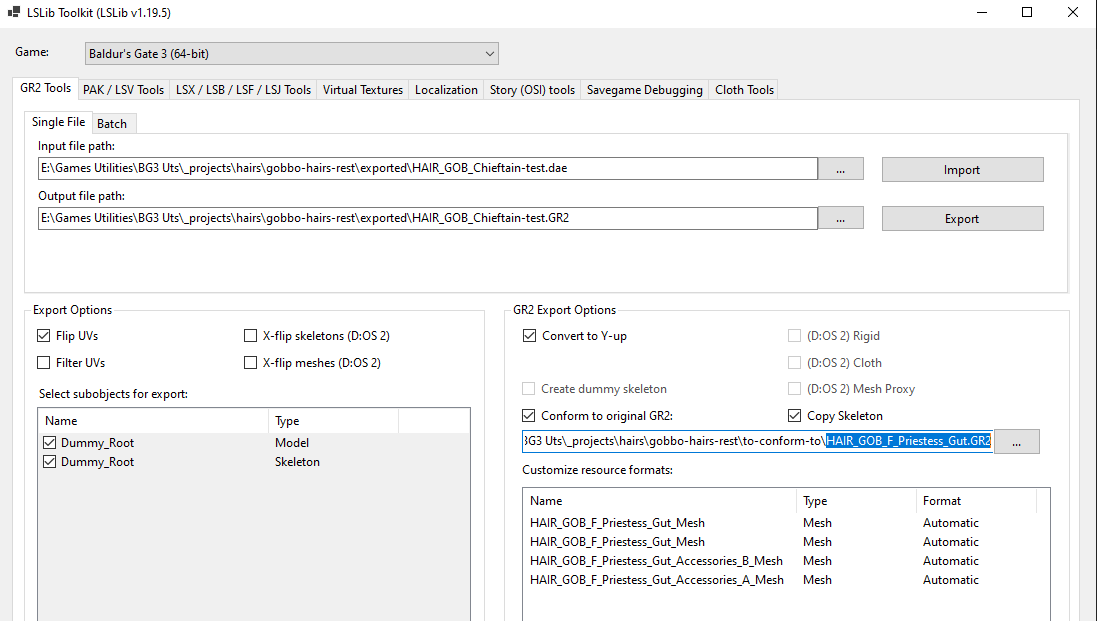Click Format column header in resource formats
Screen dimensions: 1097x621
[x=976, y=501]
